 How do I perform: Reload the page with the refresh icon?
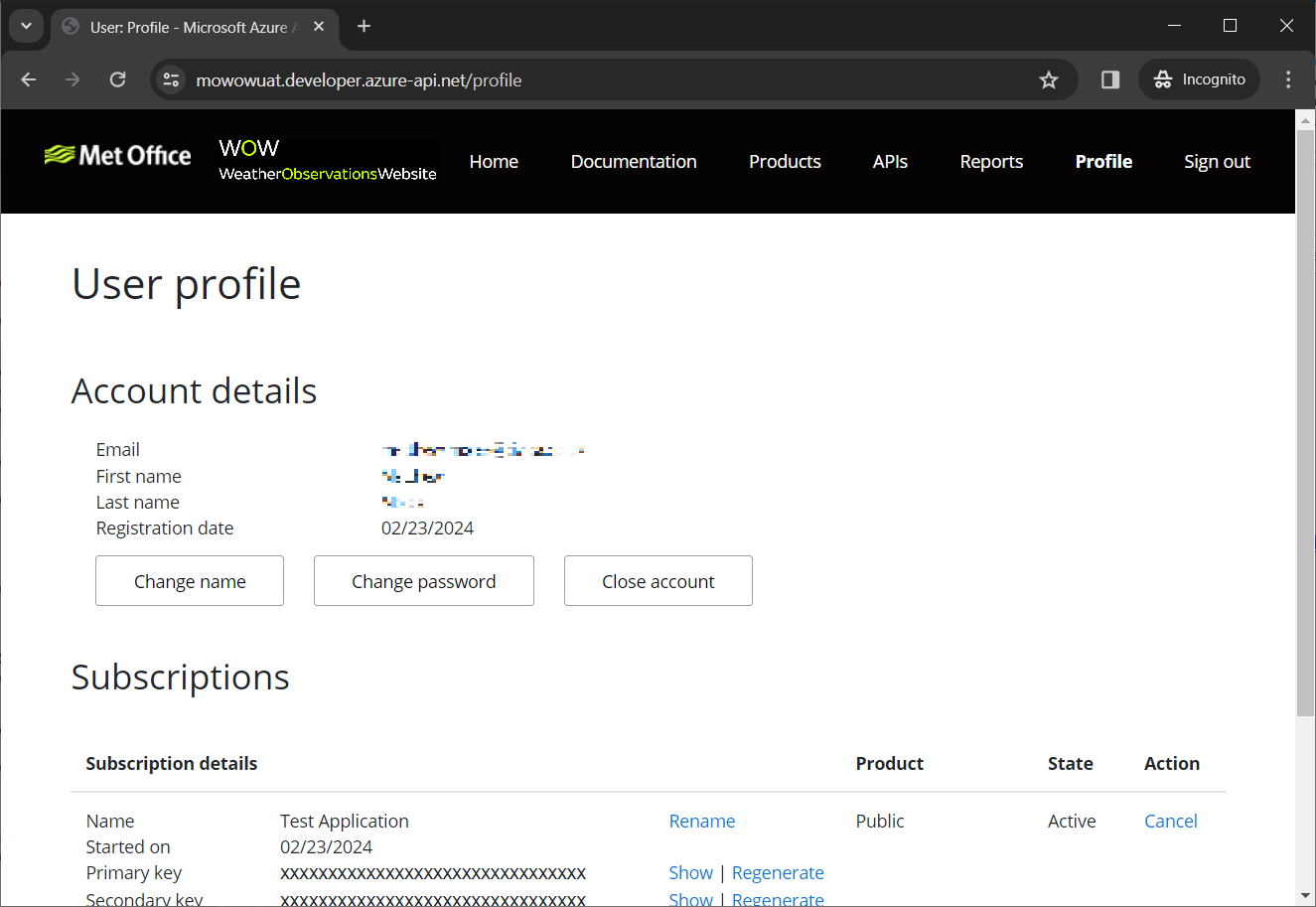pos(117,79)
